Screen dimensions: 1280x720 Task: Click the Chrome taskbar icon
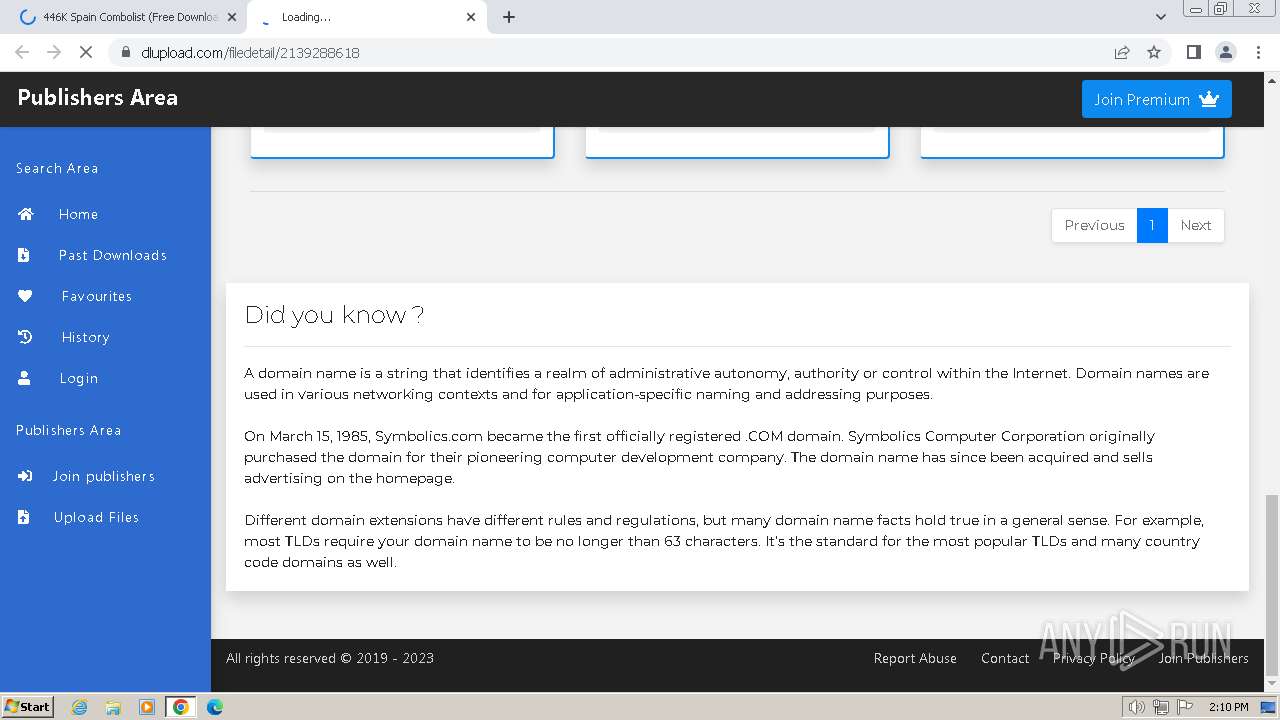tap(181, 707)
